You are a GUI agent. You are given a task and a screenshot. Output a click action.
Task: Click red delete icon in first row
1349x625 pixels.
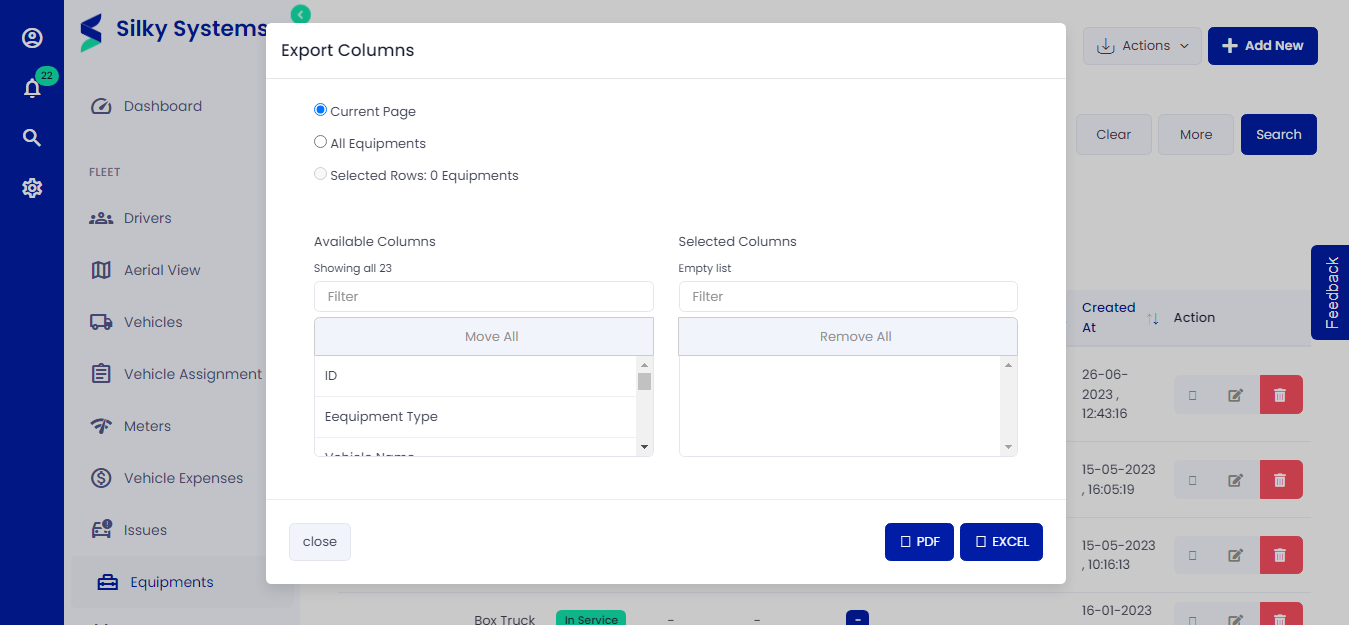[1280, 395]
